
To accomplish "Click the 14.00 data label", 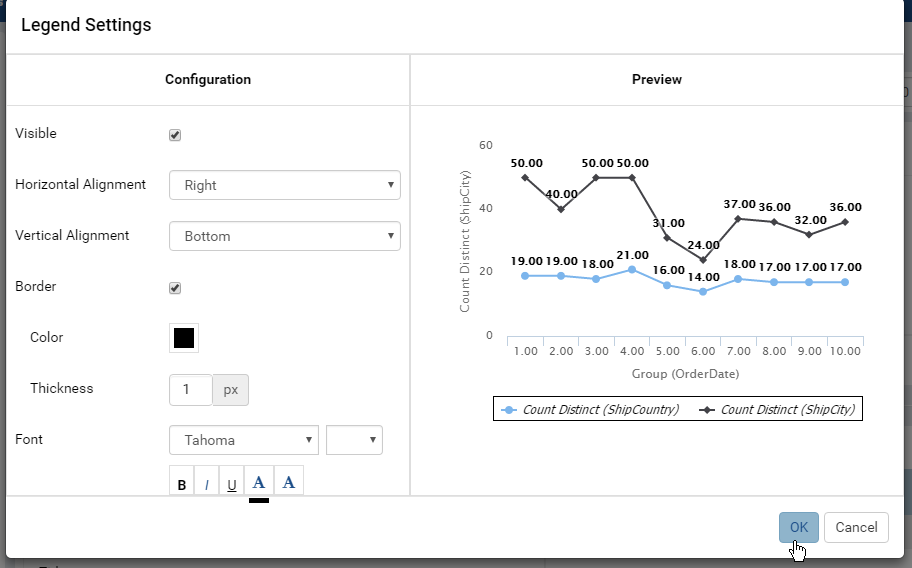I will (x=703, y=277).
